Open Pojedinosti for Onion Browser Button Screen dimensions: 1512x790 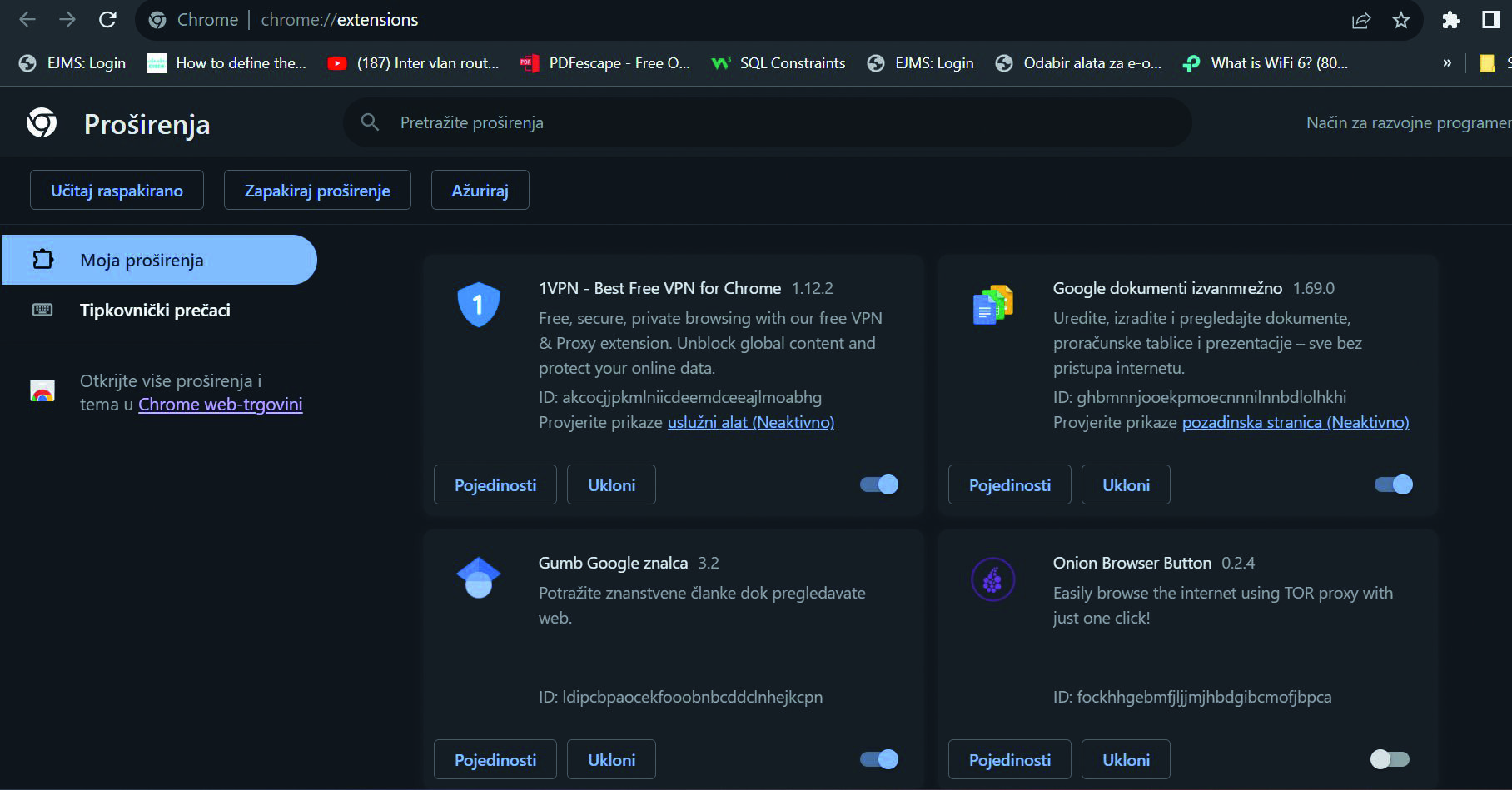[x=1010, y=759]
